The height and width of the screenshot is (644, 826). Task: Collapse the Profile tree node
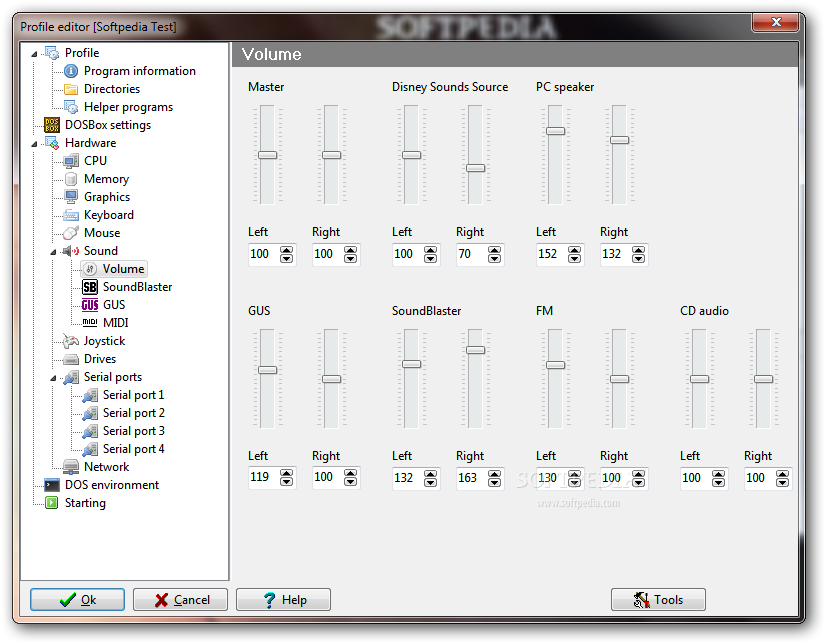click(34, 54)
